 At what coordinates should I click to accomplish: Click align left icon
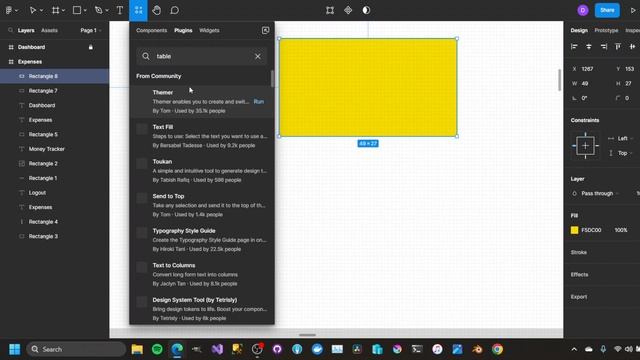(574, 47)
